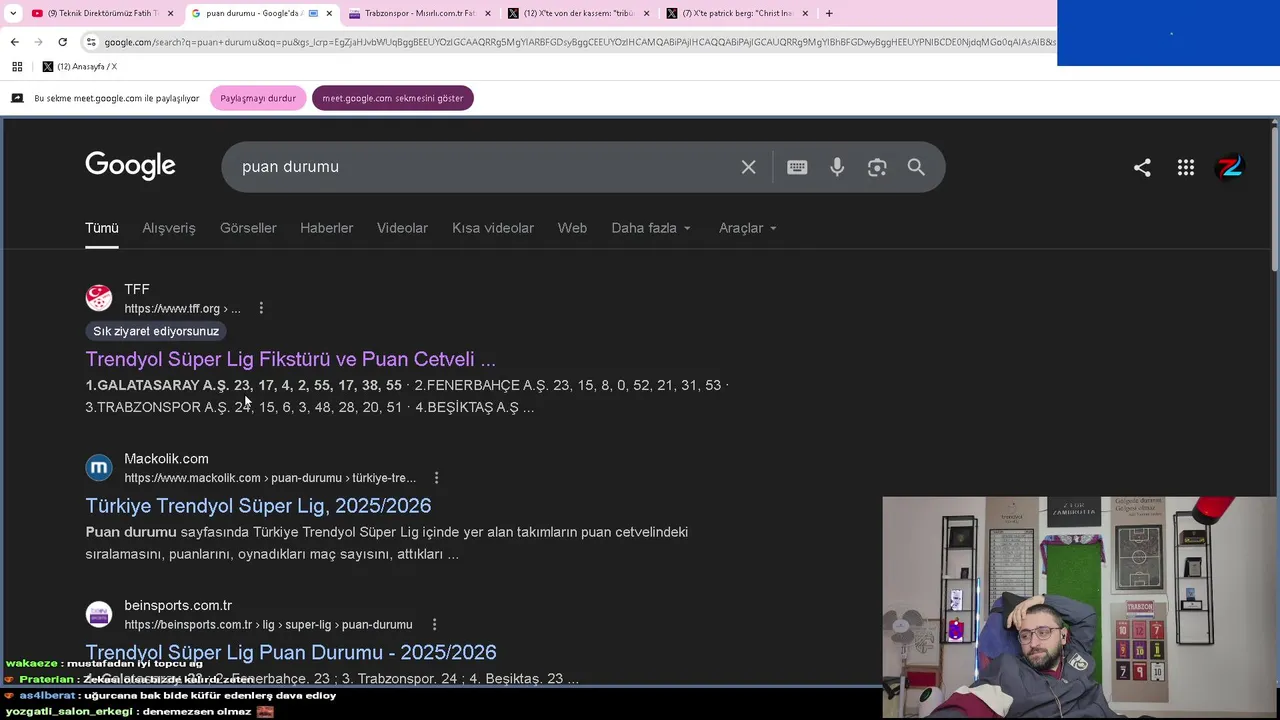Screen dimensions: 1280x720
Task: Go back to the previous page
Action: coord(14,42)
